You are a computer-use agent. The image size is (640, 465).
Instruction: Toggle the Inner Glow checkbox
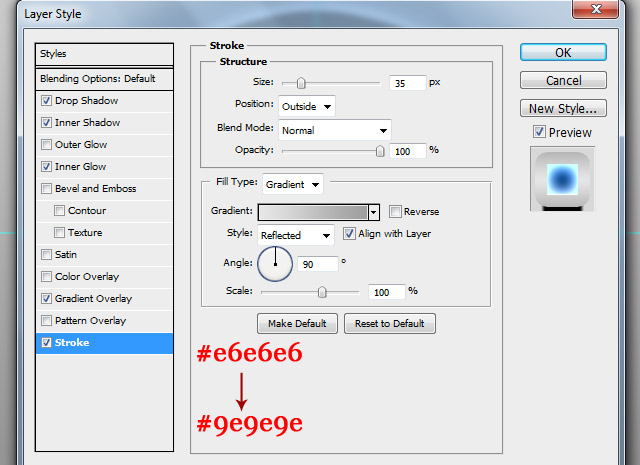[x=47, y=167]
